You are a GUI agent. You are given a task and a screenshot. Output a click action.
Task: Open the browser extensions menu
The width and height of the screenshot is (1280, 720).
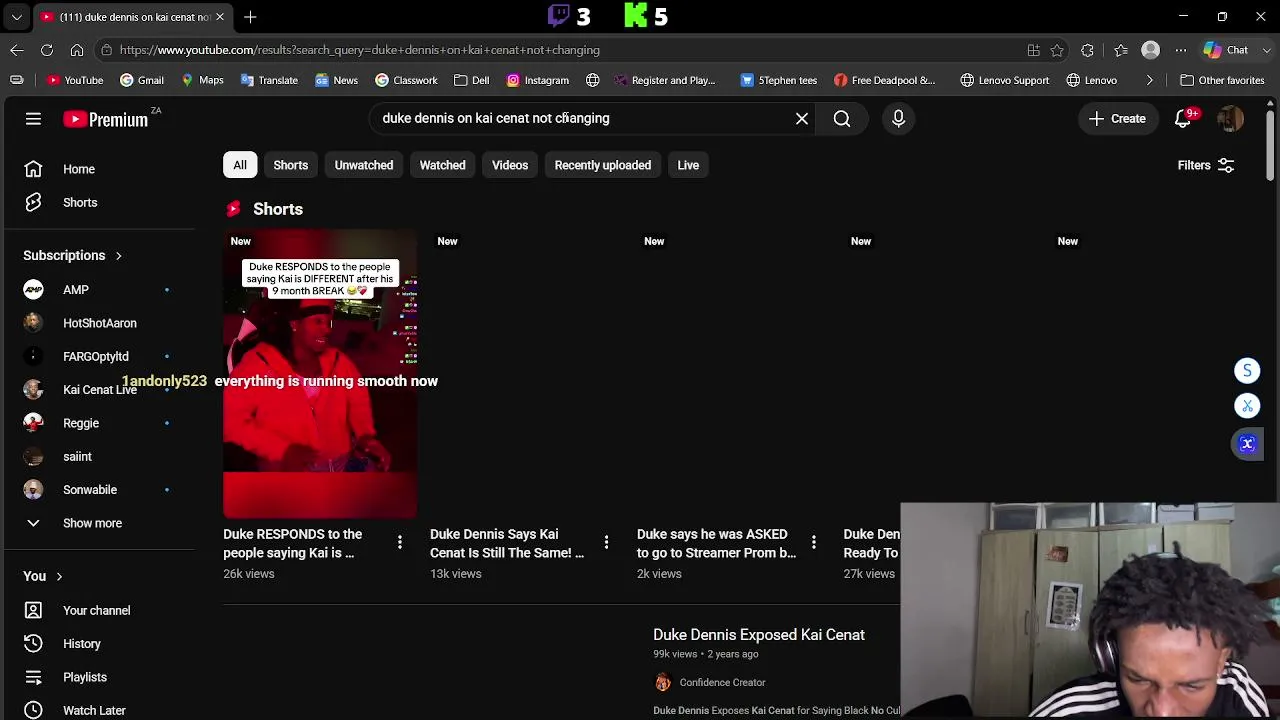(x=1088, y=50)
